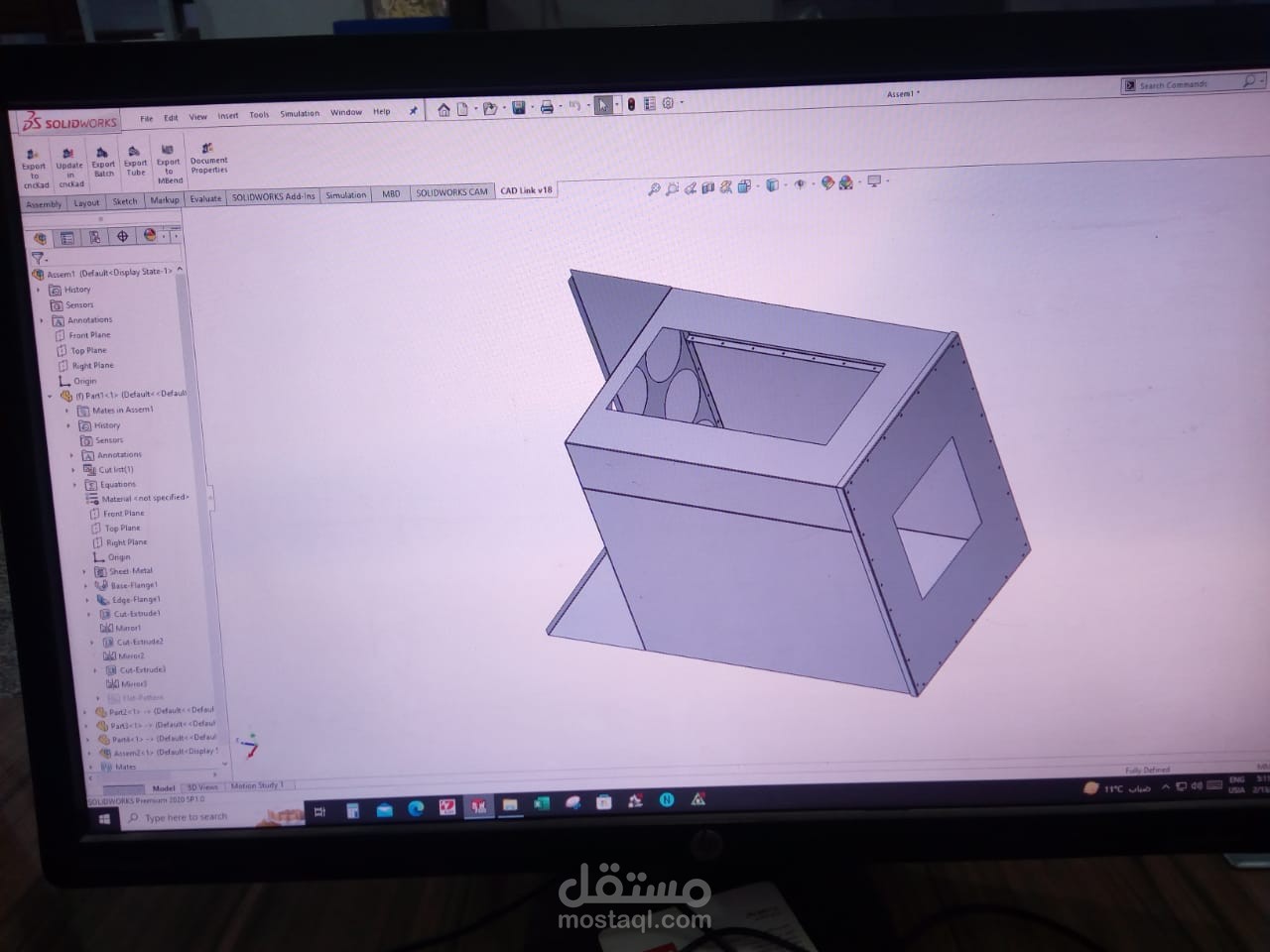Open the File menu
The height and width of the screenshot is (952, 1270).
click(146, 118)
